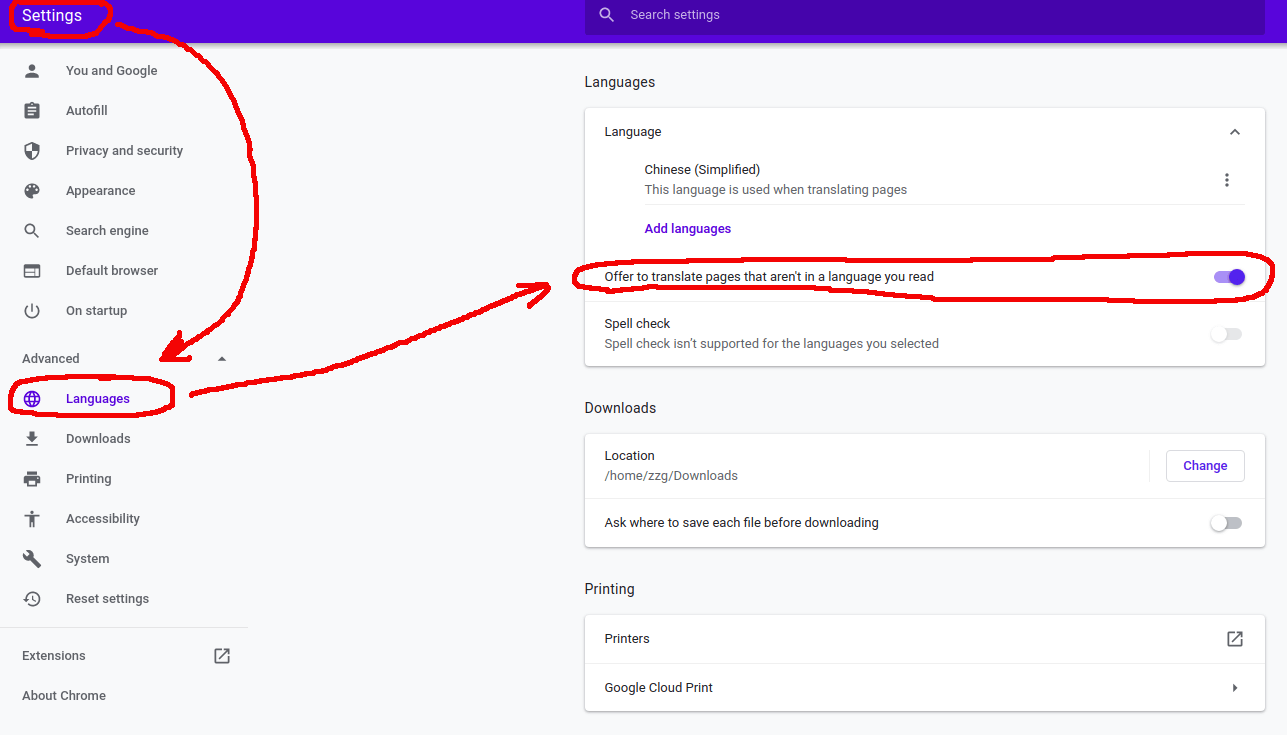Screen dimensions: 1287x735
Task: Select the You and Google profile icon
Action: click(32, 70)
